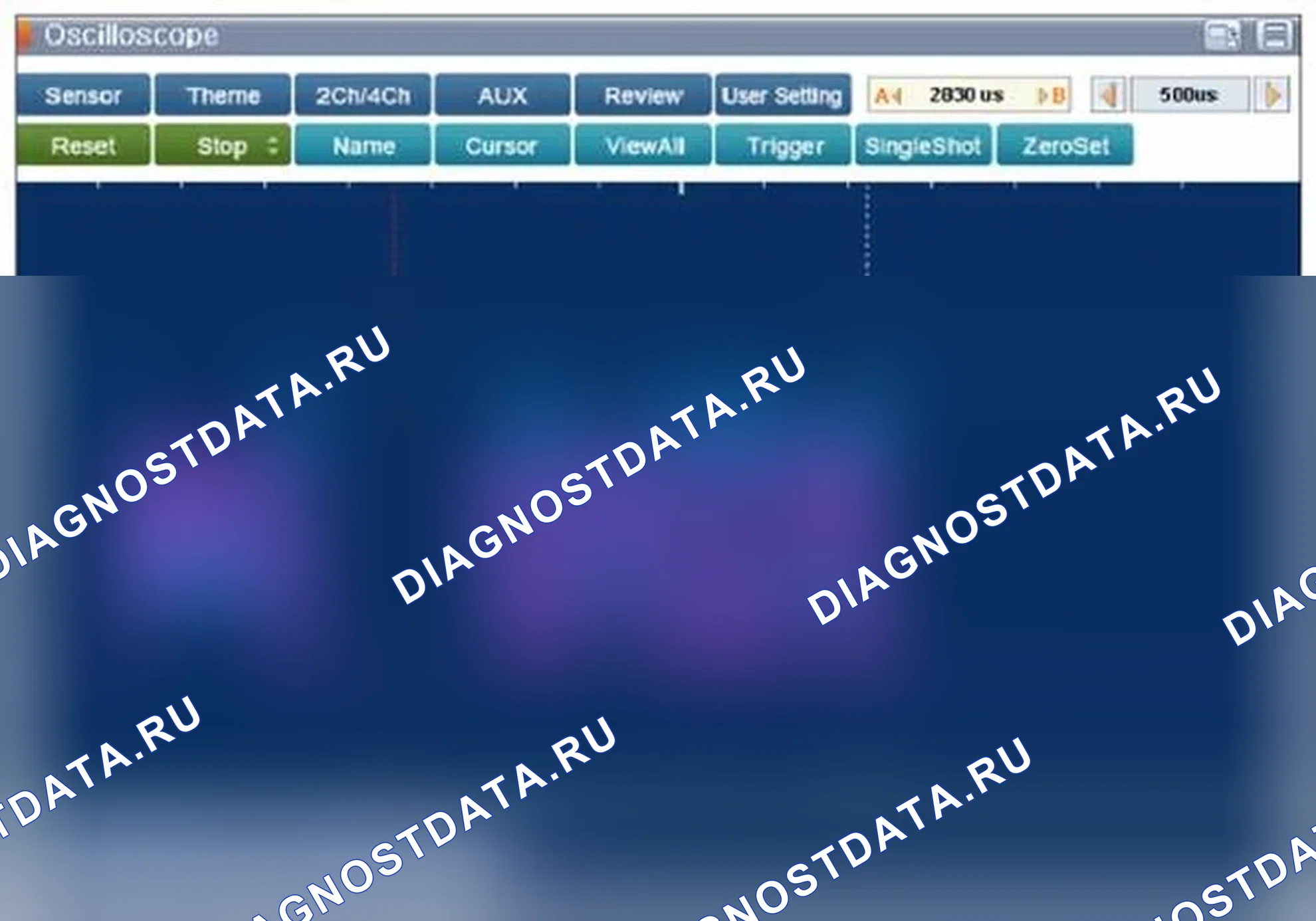The height and width of the screenshot is (921, 1316).
Task: Toggle the Stop run button
Action: pos(222,146)
